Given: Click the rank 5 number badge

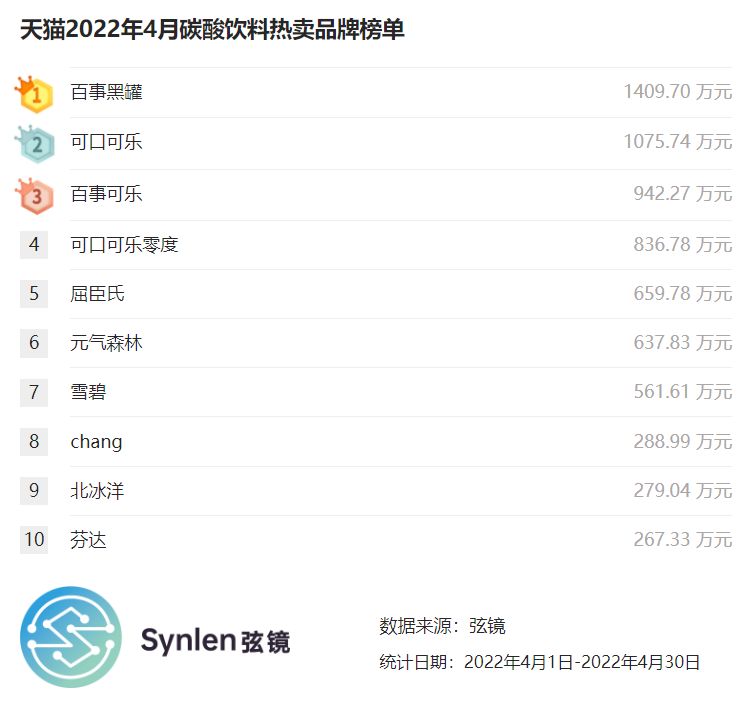Looking at the screenshot, I should point(34,293).
